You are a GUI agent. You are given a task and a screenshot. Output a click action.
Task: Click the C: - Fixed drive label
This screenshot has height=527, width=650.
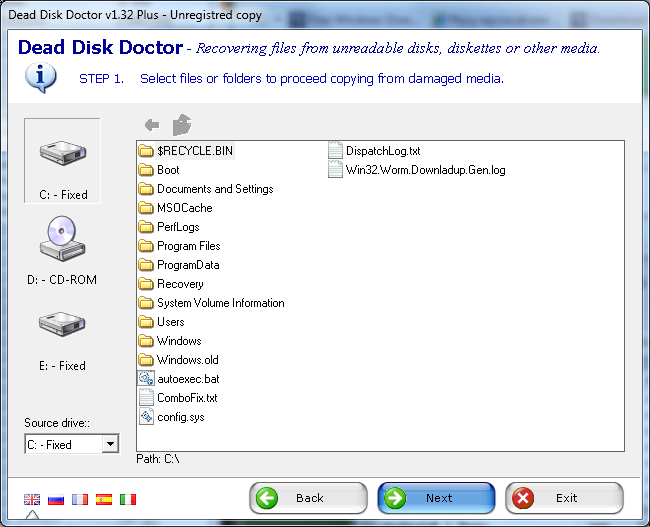(x=63, y=194)
